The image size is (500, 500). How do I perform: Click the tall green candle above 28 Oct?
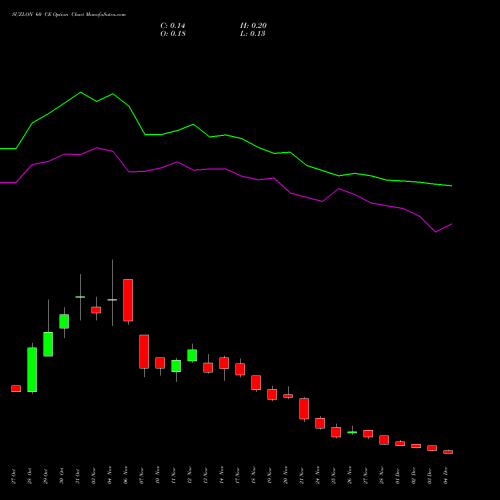[x=32, y=370]
